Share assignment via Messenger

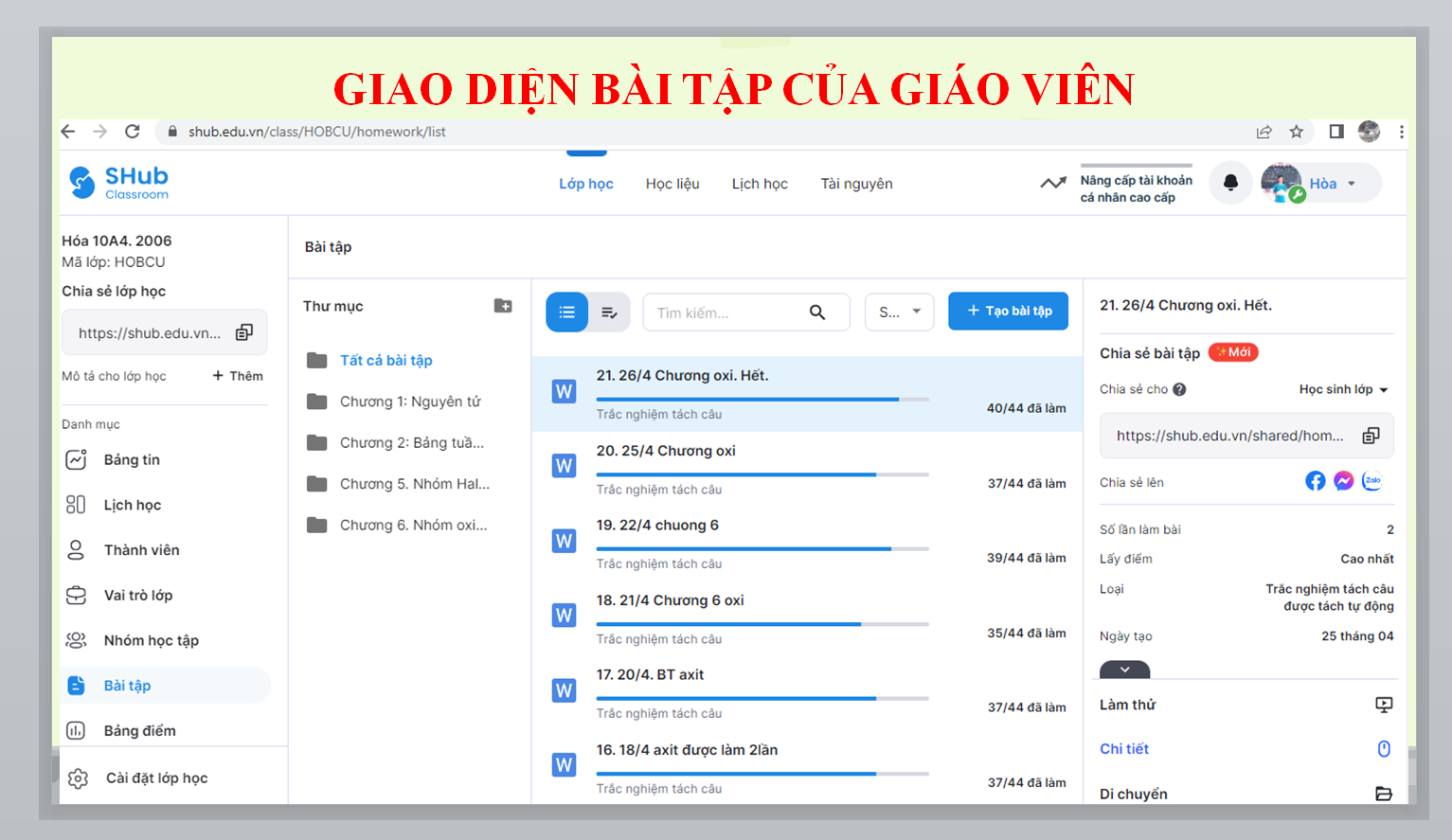1343,481
